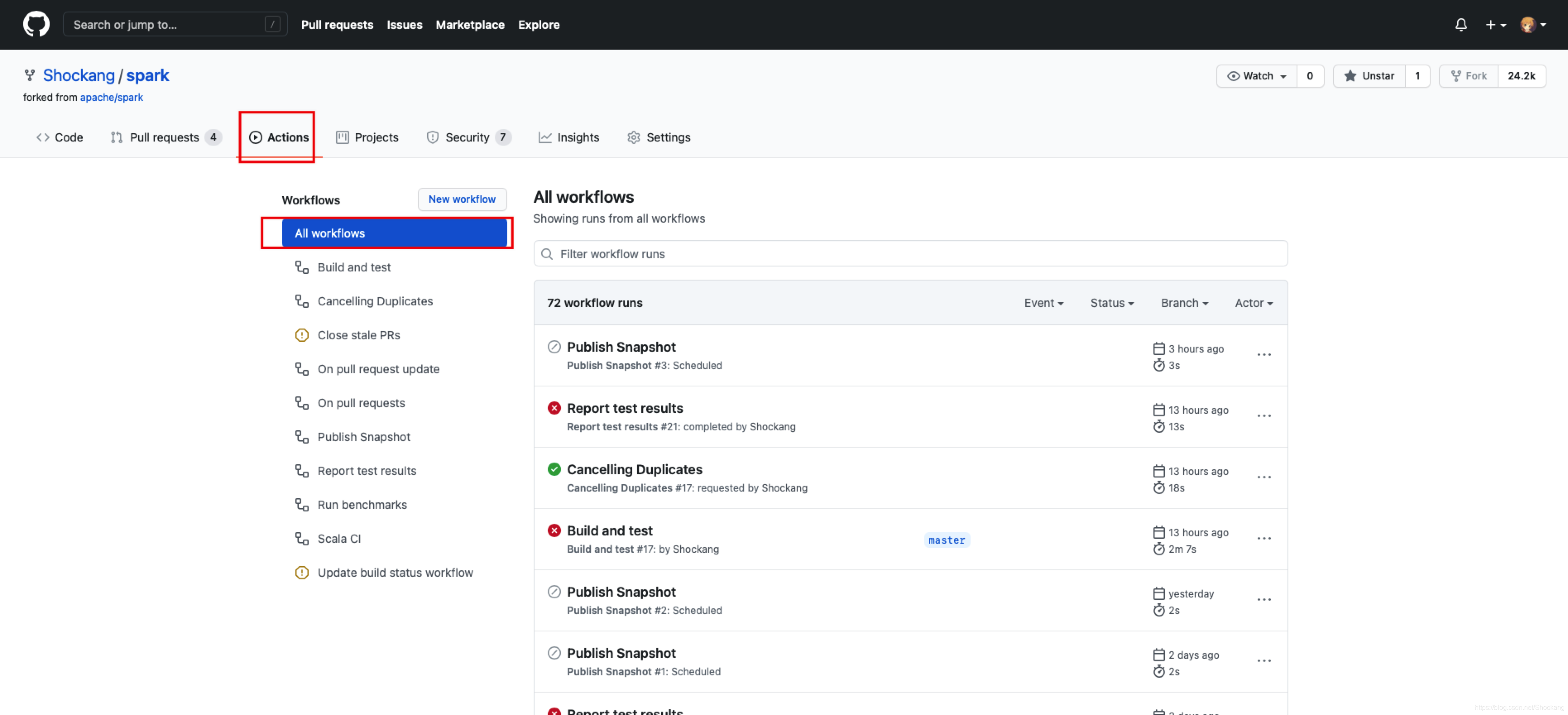Click failed status icon of Report test results #21

554,408
